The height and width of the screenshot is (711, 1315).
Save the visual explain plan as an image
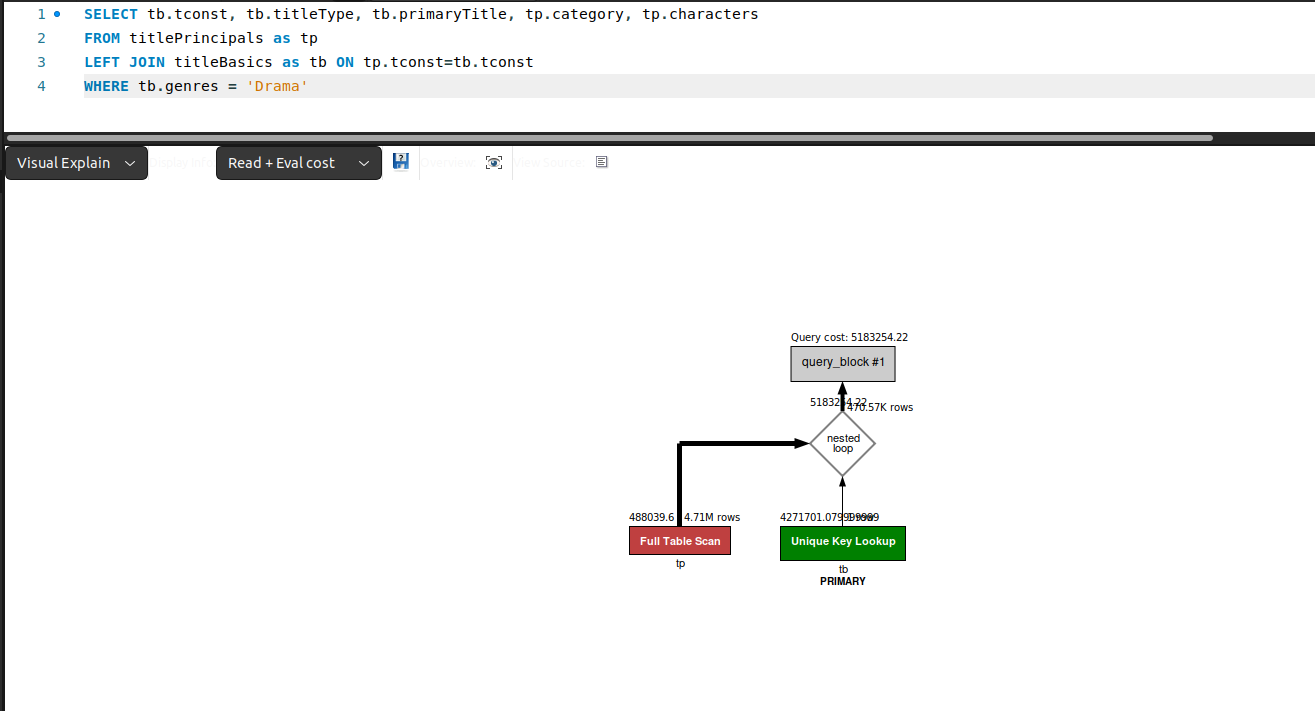tap(400, 161)
